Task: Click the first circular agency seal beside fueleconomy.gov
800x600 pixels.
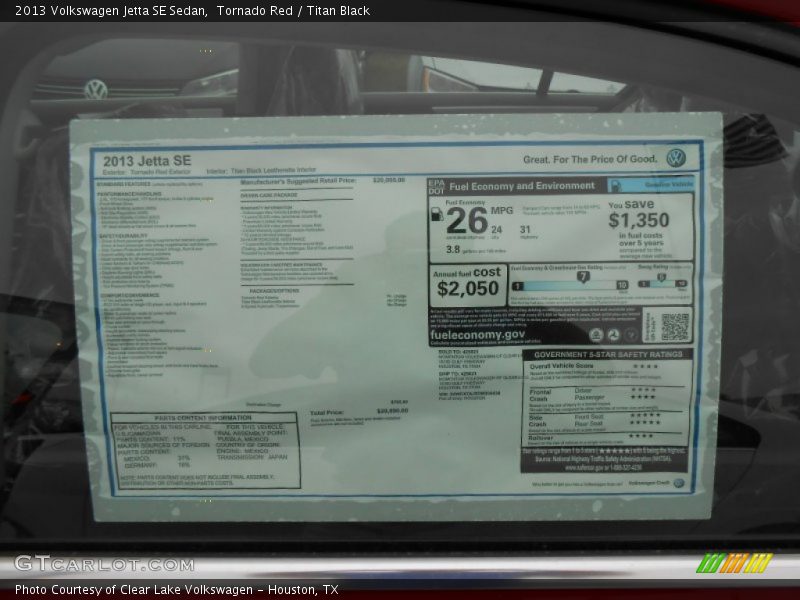Action: coord(596,335)
